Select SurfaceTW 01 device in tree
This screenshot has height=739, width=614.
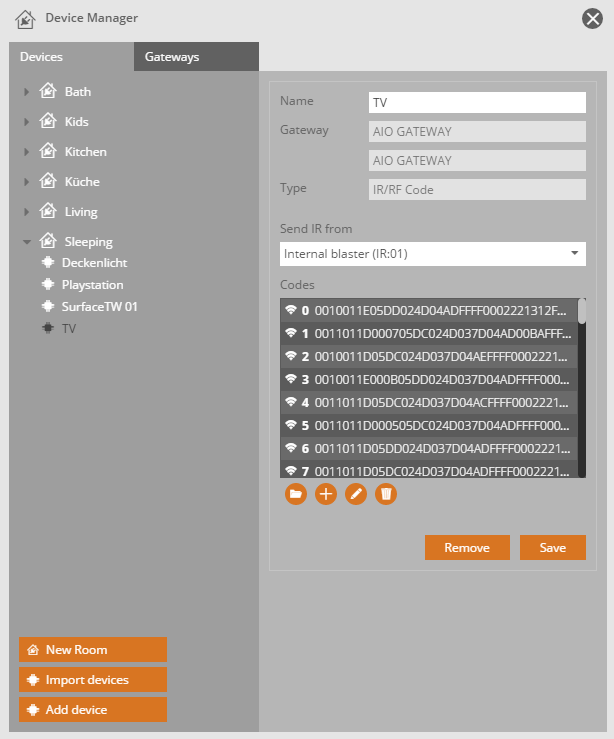(99, 307)
